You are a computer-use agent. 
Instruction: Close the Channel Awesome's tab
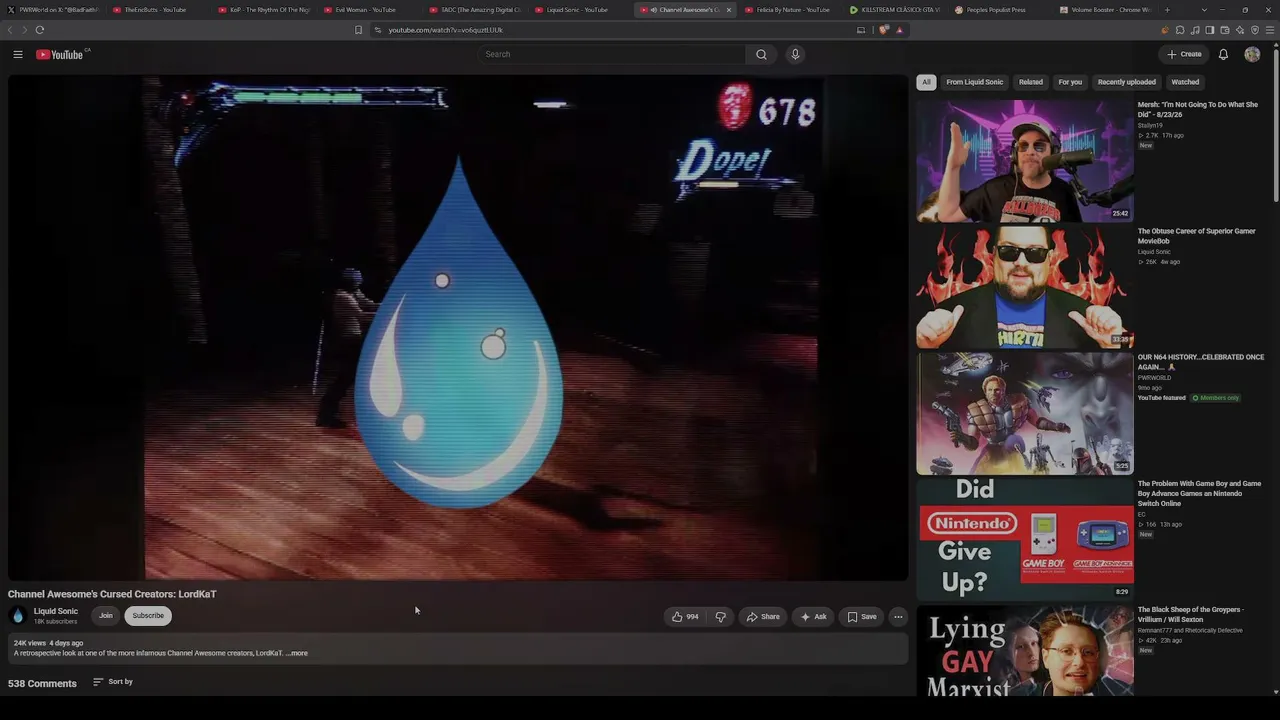click(728, 10)
